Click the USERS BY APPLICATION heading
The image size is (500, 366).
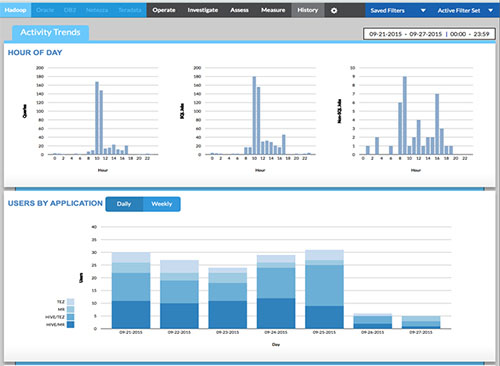55,203
